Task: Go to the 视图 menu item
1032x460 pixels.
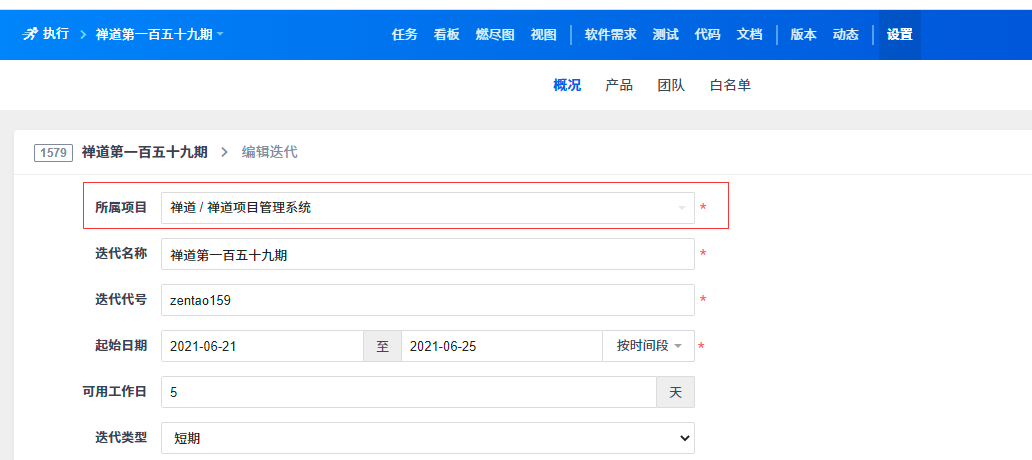Action: [x=544, y=35]
